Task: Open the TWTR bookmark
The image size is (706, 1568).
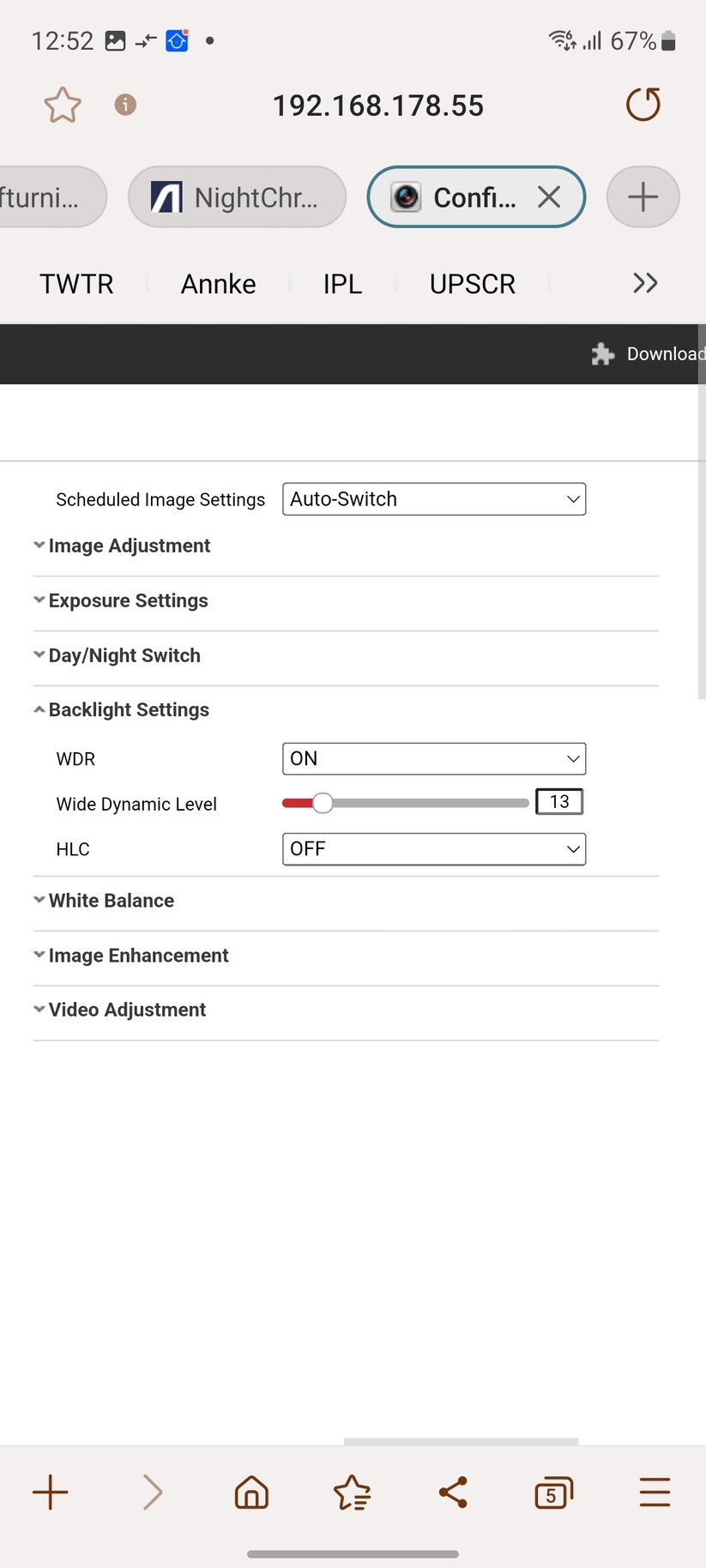Action: 75,283
